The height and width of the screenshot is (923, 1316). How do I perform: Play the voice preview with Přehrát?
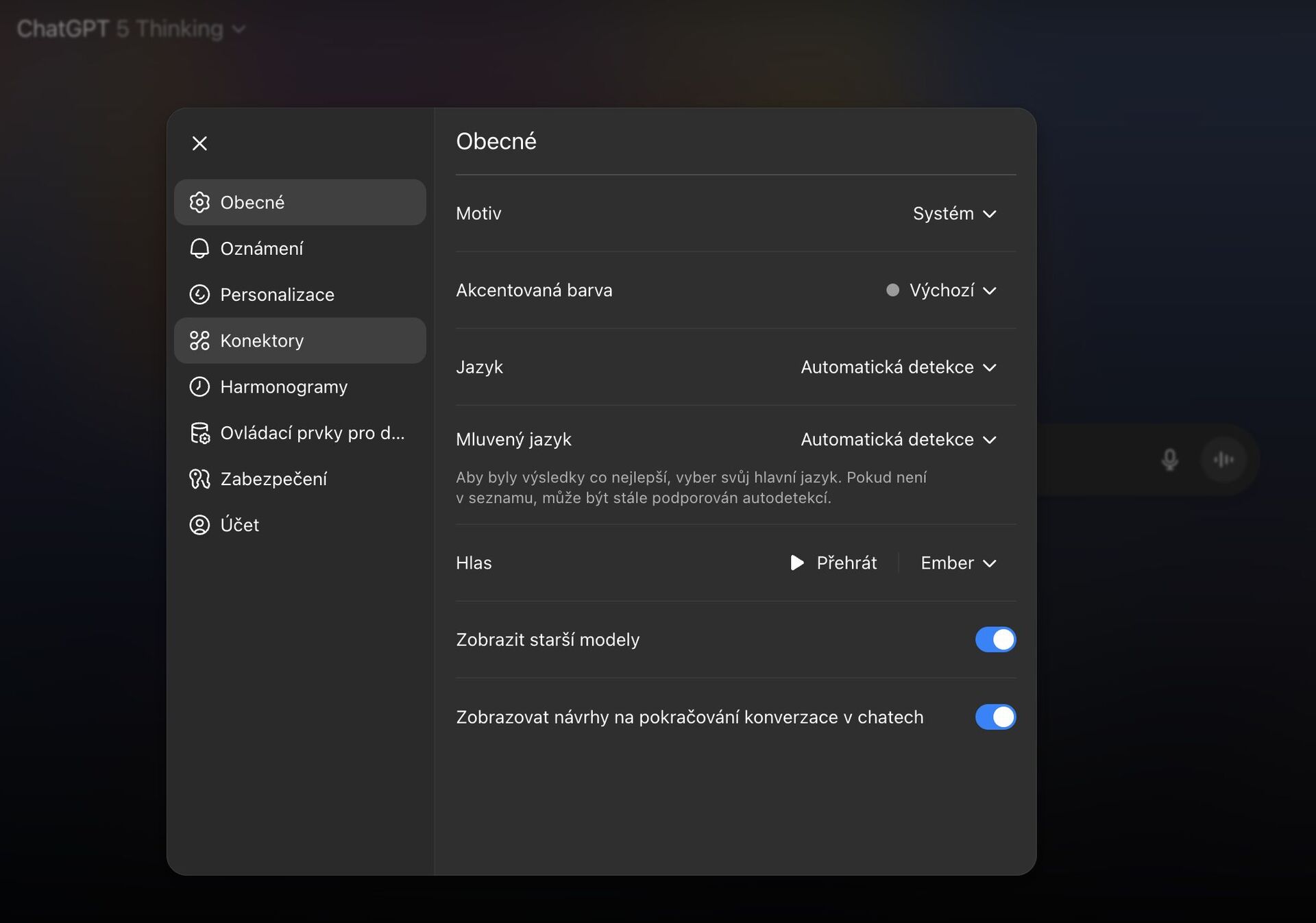point(833,563)
